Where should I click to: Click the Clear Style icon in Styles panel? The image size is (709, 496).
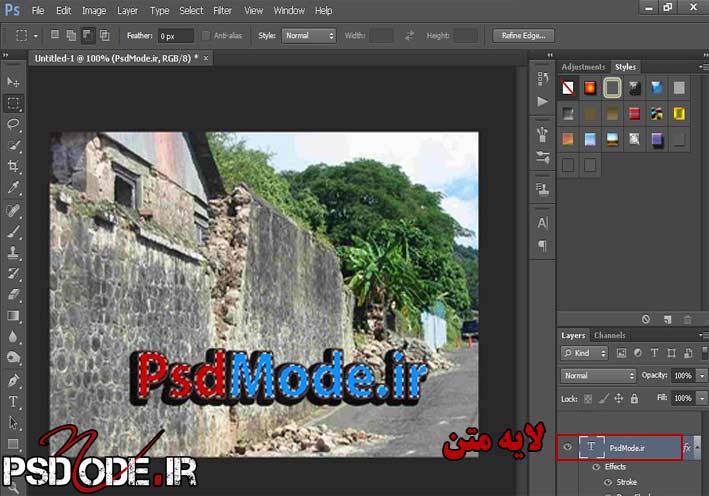646,319
